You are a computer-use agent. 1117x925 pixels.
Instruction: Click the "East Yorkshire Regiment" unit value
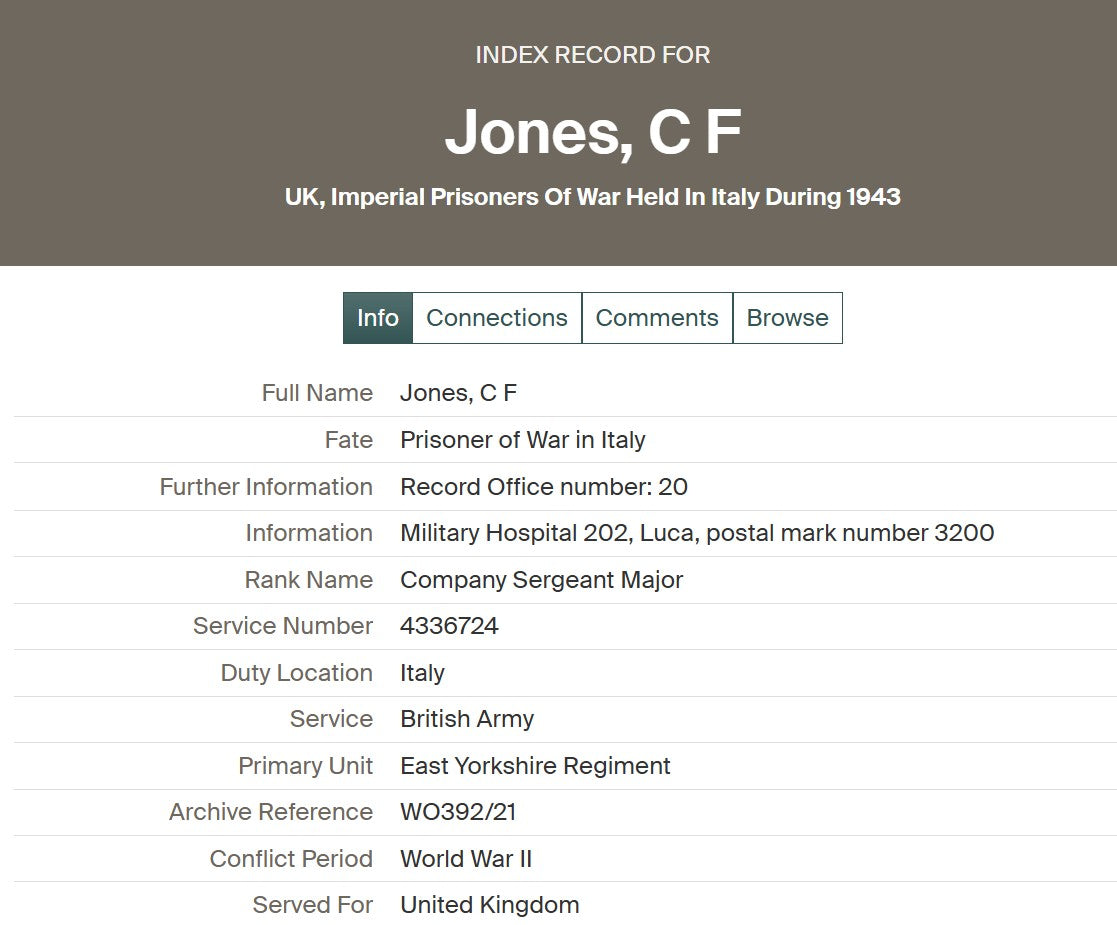(535, 766)
